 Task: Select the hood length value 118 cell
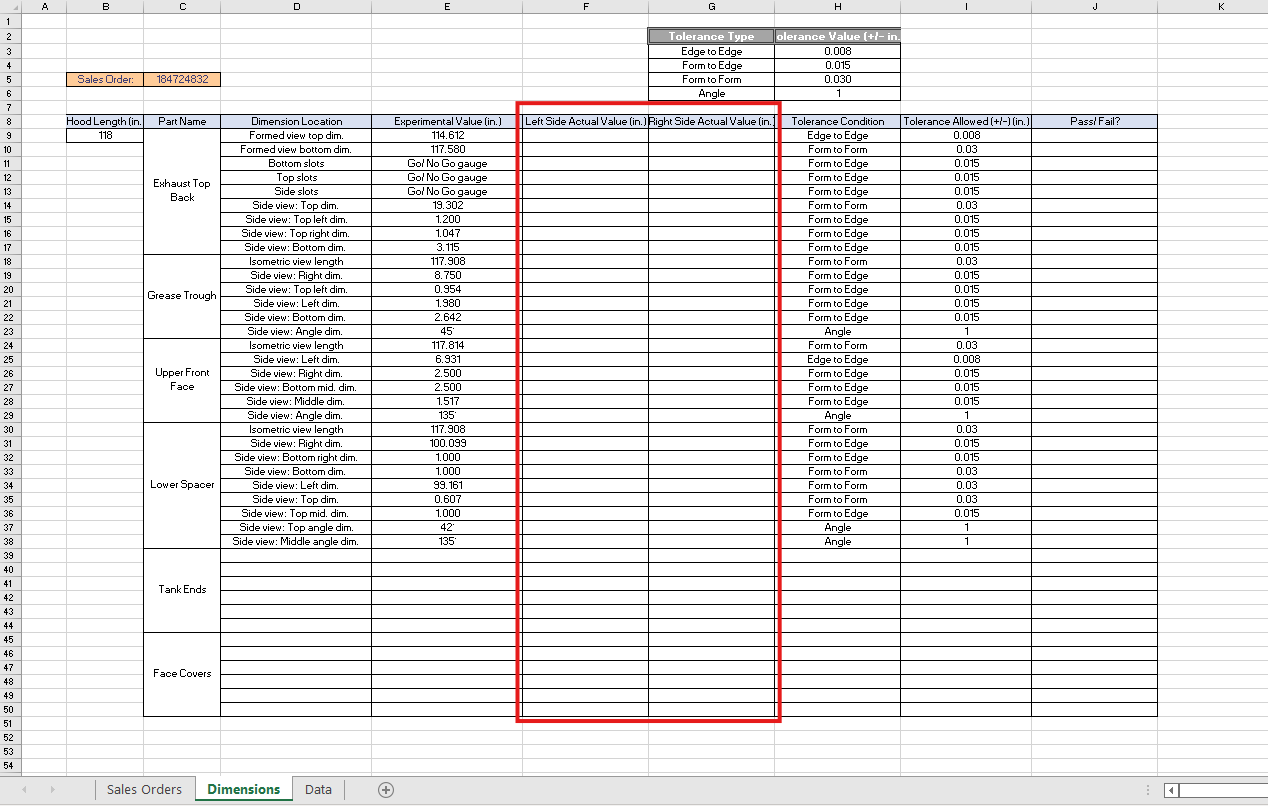(x=105, y=135)
